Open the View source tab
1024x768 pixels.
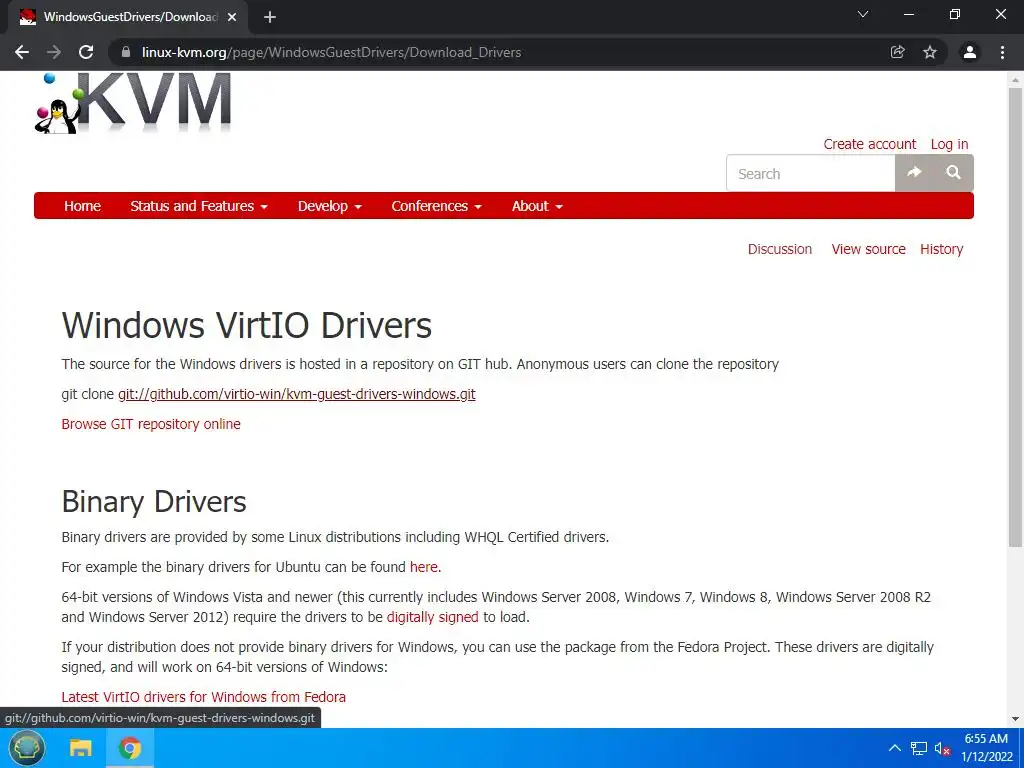(x=868, y=249)
